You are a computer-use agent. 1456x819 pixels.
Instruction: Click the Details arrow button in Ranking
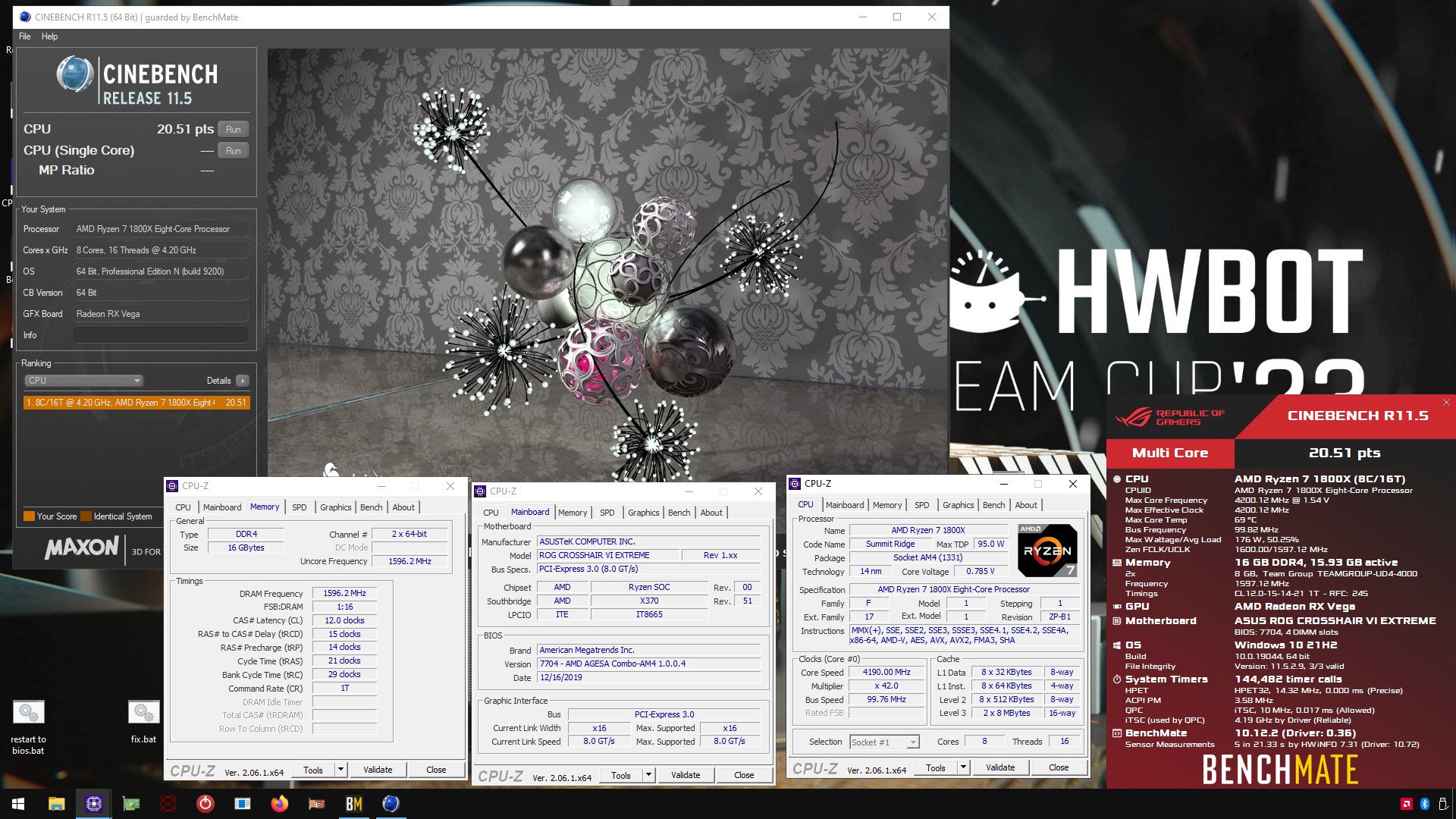(242, 381)
